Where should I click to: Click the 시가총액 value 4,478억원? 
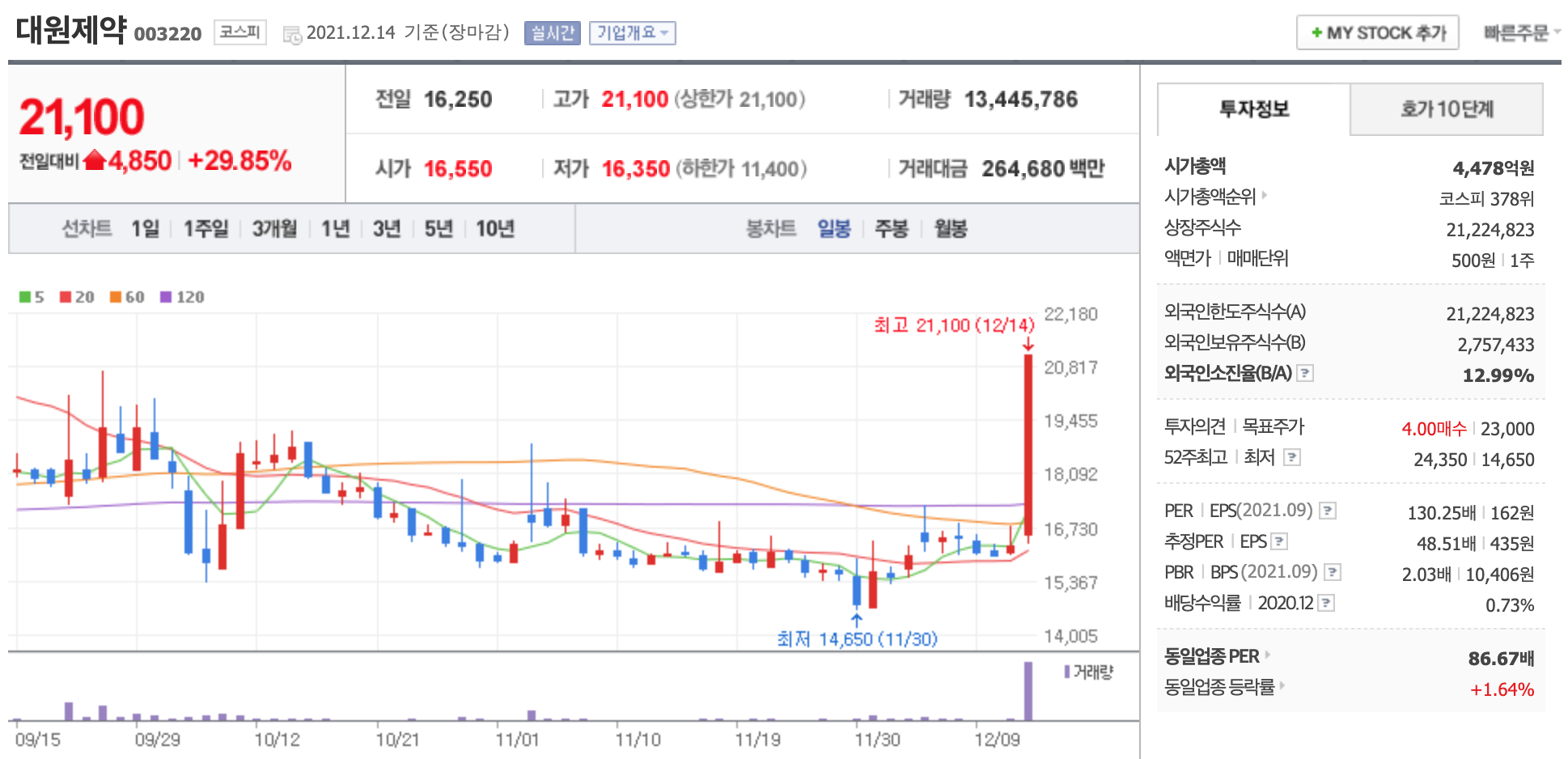1494,168
